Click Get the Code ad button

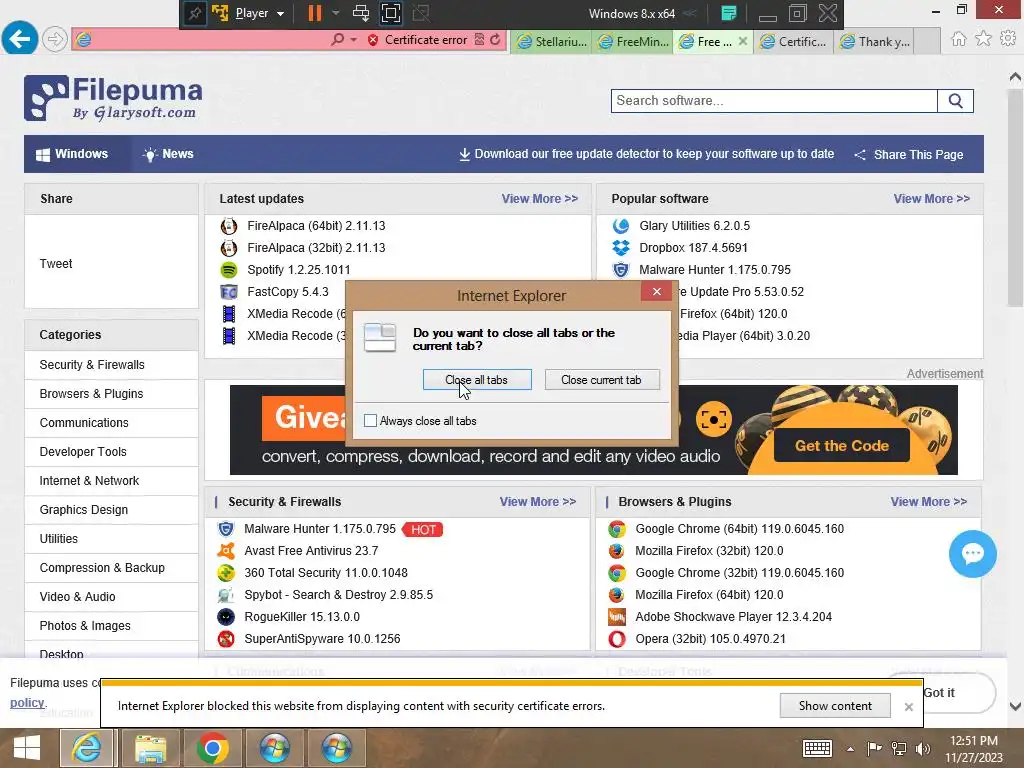tap(842, 445)
